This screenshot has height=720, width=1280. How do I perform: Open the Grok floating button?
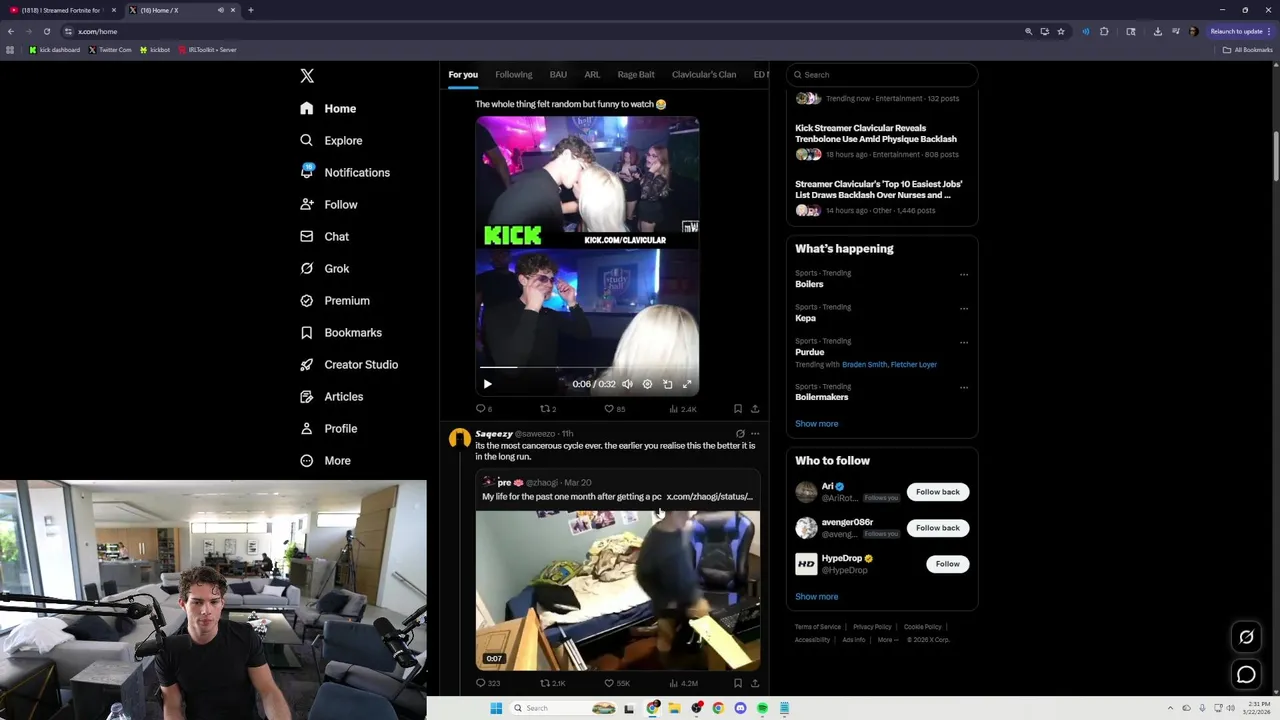pyautogui.click(x=1246, y=637)
